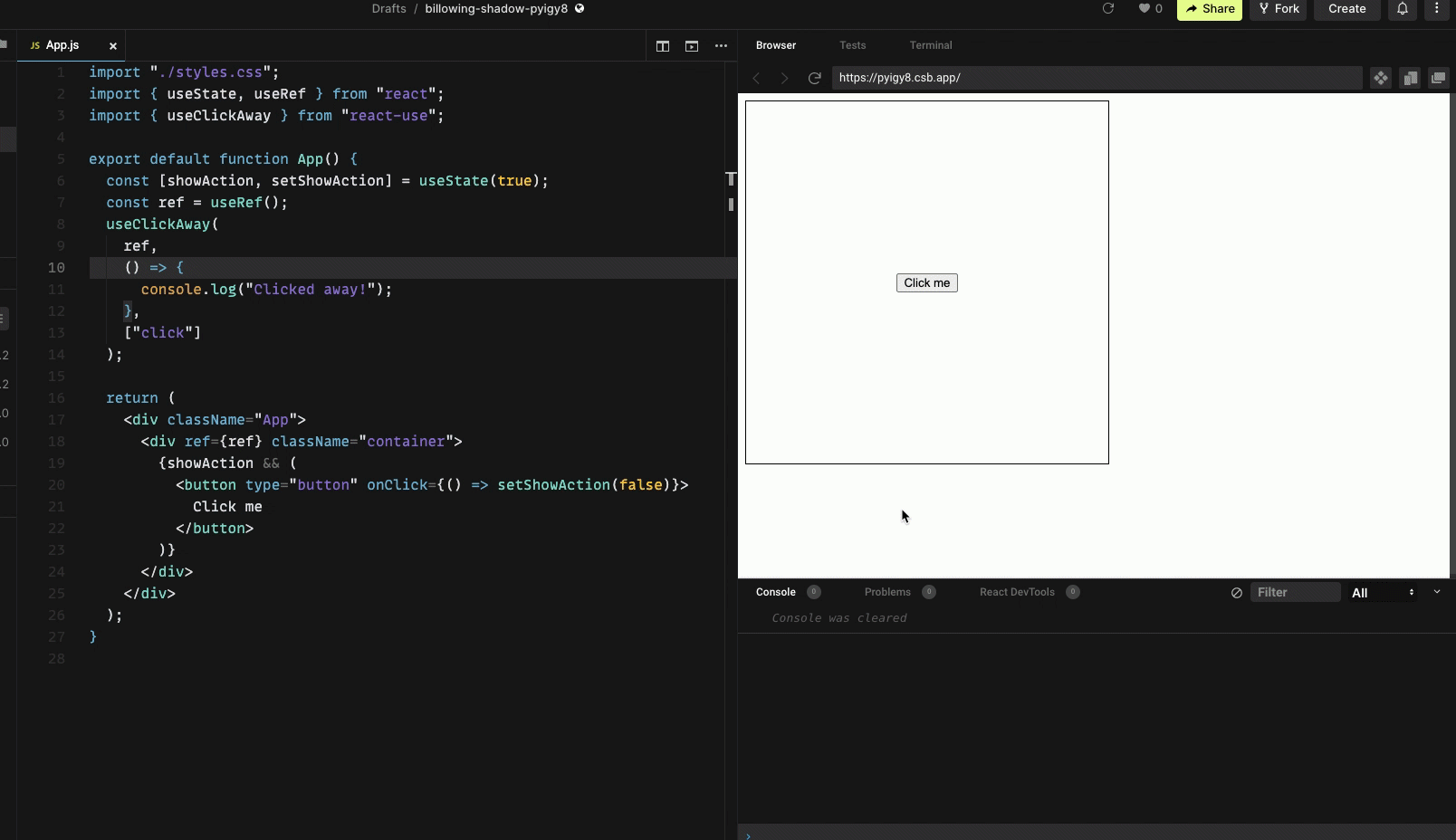This screenshot has width=1456, height=840.
Task: Go forward in the preview browser
Action: point(784,78)
